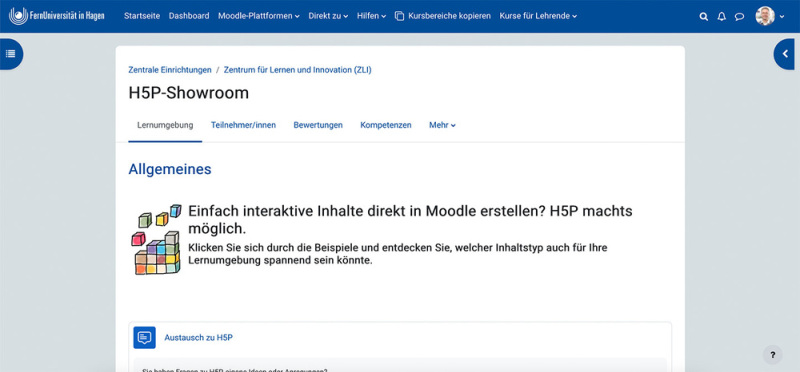The image size is (800, 372).
Task: Open the notifications bell icon
Action: (721, 16)
